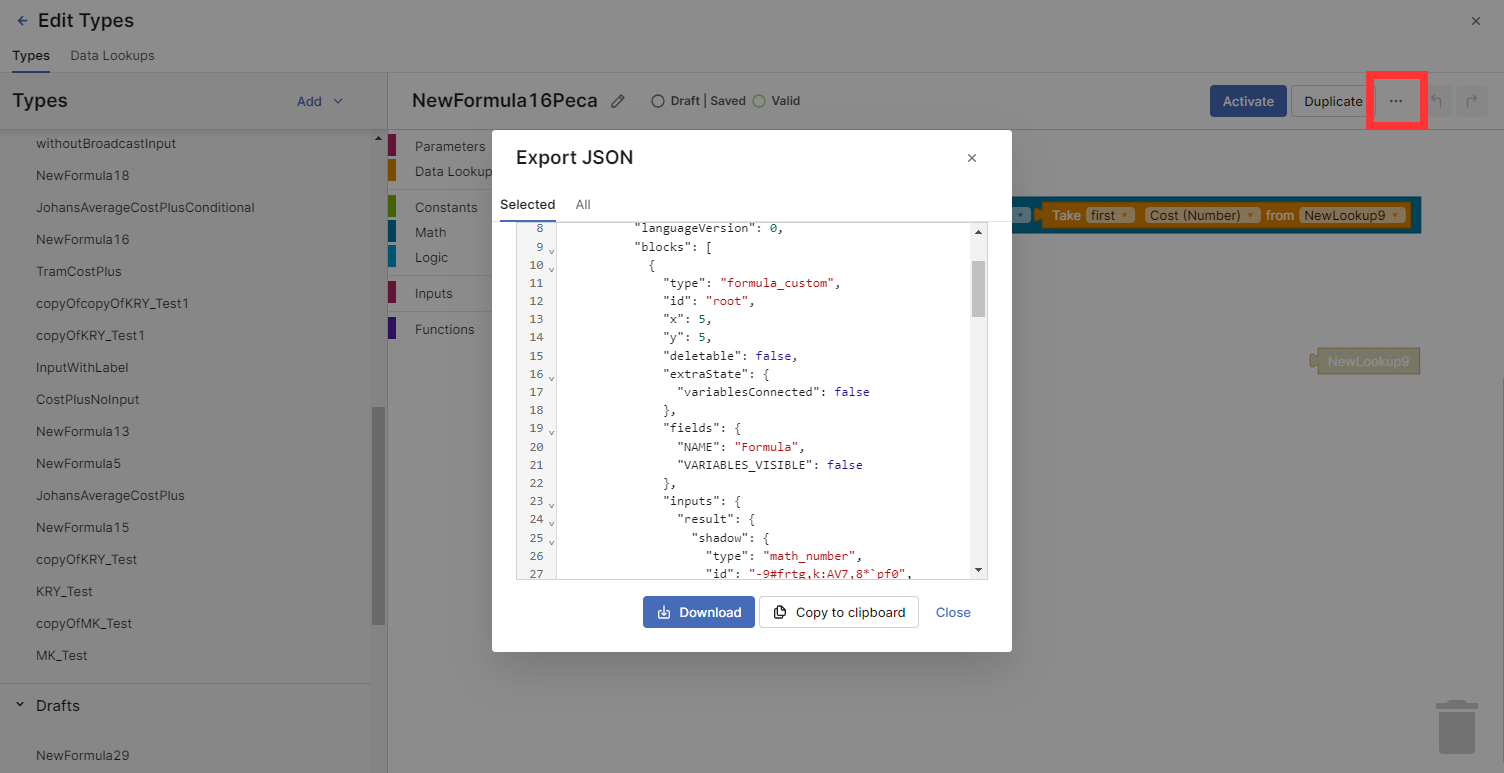Fold the extraState object at line 16
The width and height of the screenshot is (1504, 773).
[x=552, y=376]
